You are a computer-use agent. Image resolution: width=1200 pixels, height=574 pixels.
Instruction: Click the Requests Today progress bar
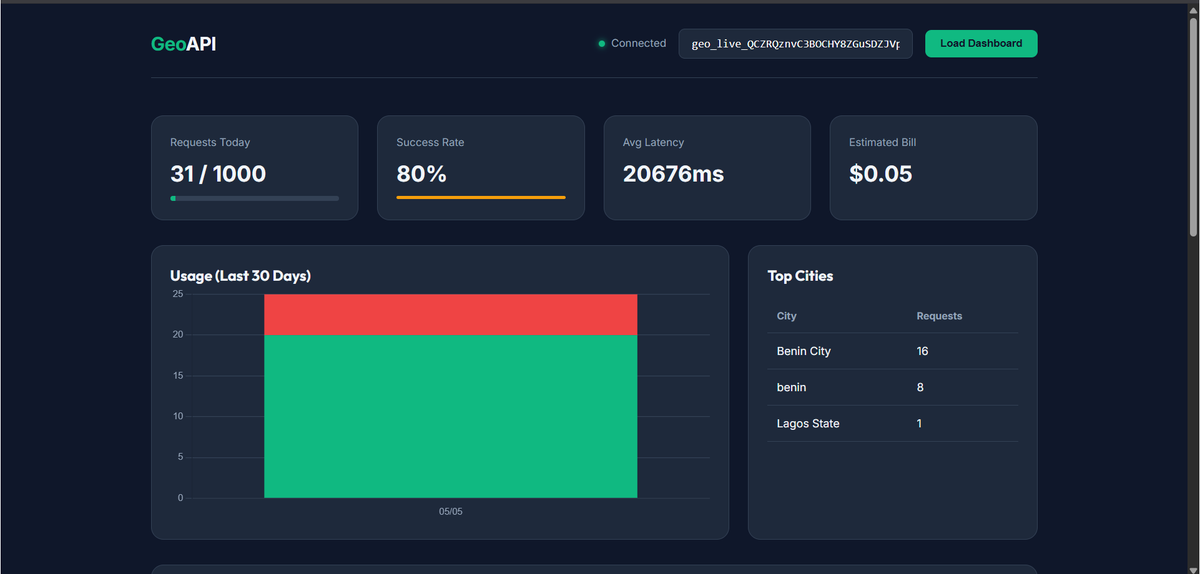[254, 198]
